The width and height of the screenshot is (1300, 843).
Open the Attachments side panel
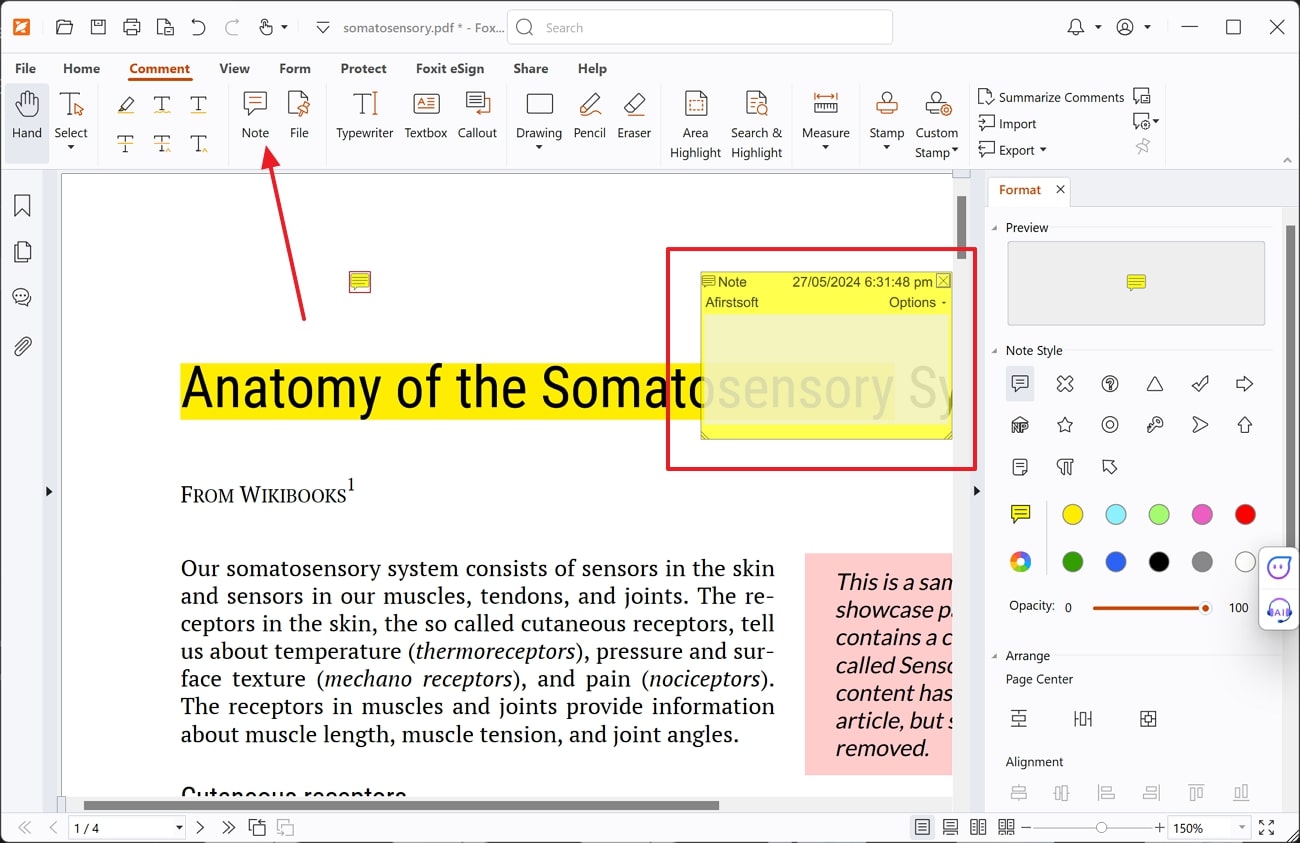(22, 346)
